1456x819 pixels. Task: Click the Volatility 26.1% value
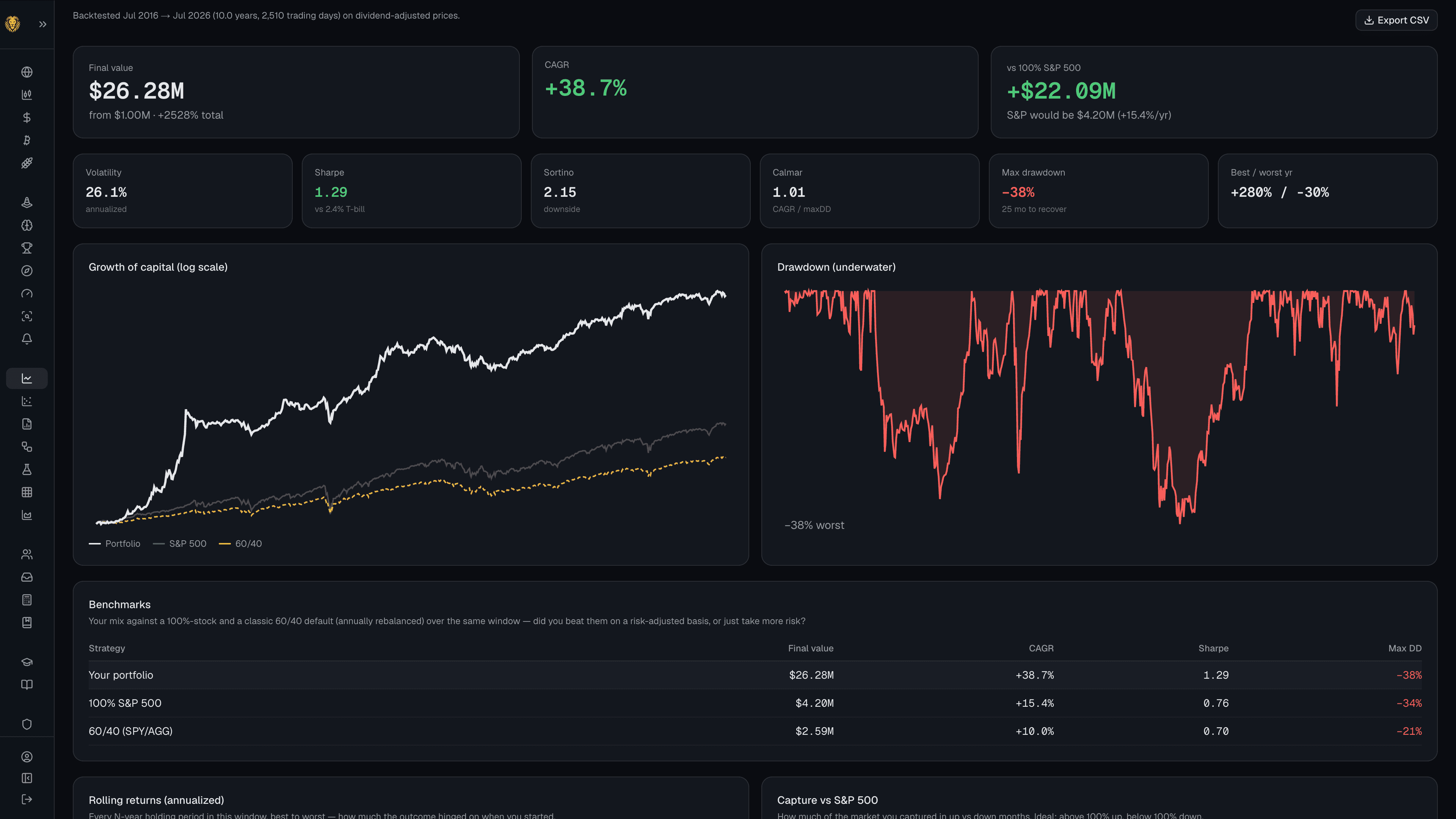(x=106, y=192)
